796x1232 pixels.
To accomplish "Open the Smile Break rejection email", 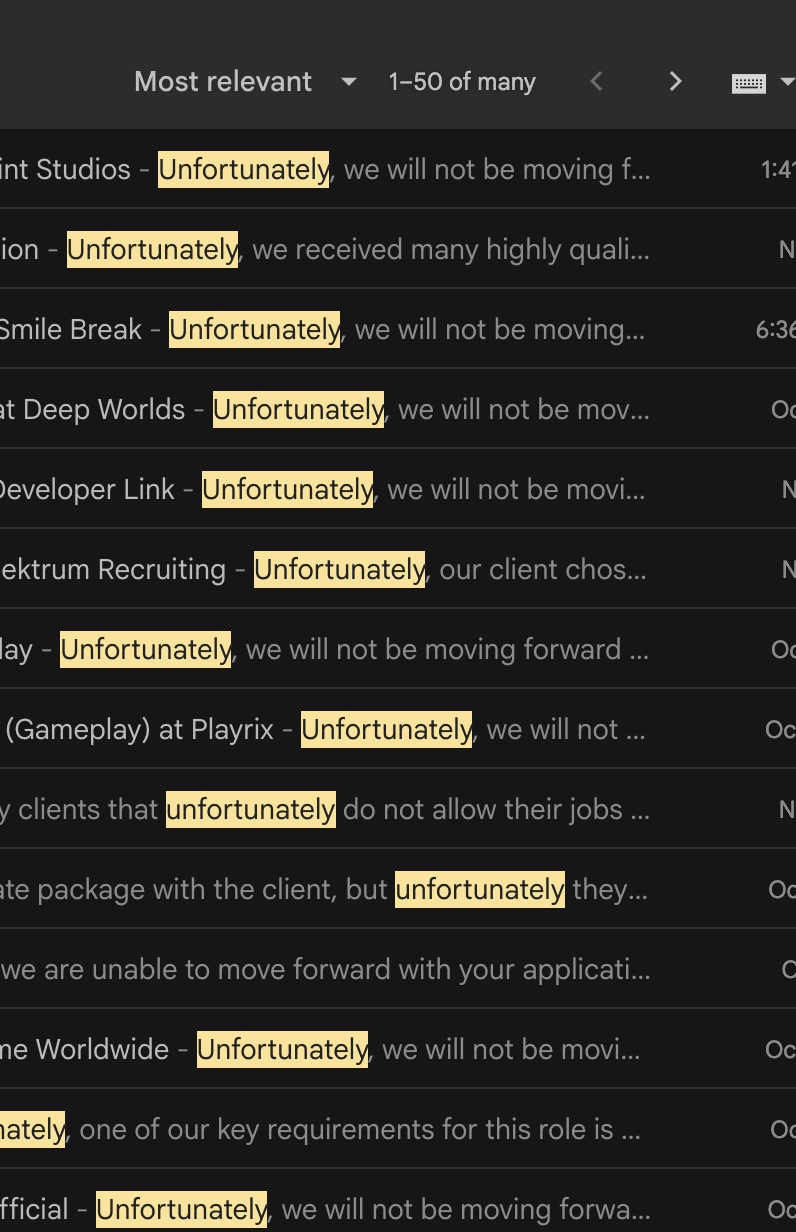I will pos(398,329).
